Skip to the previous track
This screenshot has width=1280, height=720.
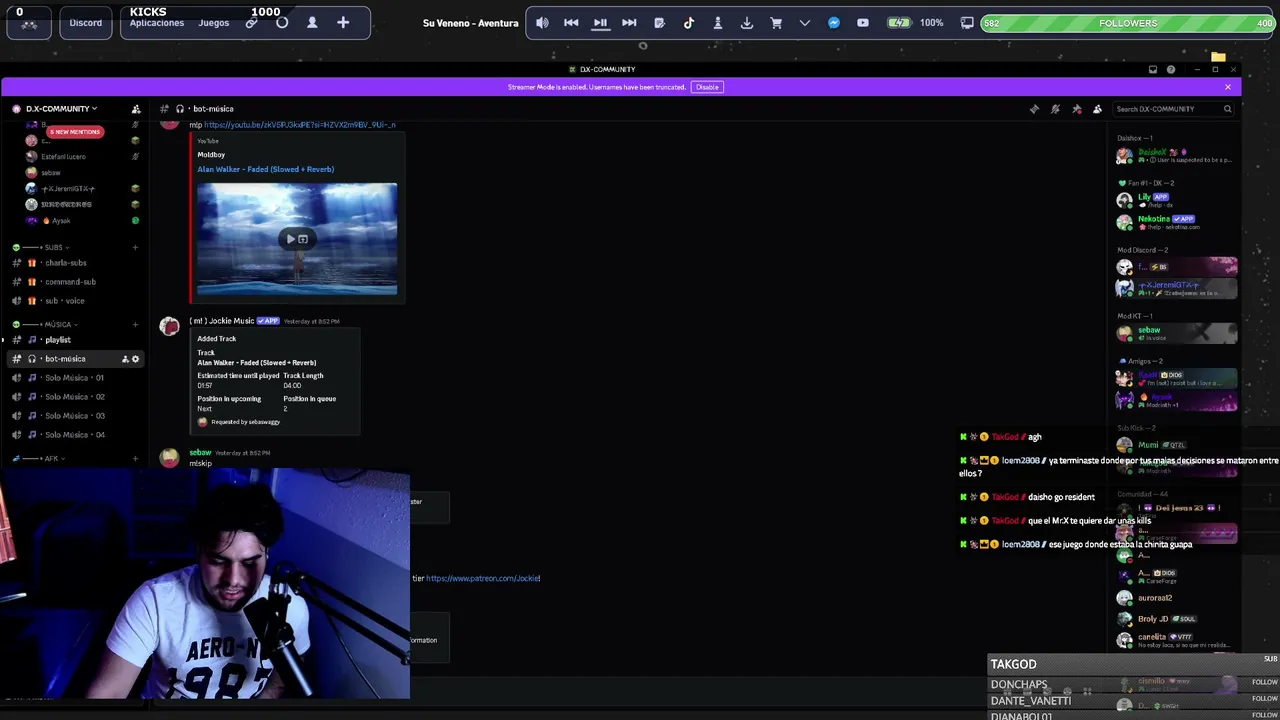[x=571, y=23]
